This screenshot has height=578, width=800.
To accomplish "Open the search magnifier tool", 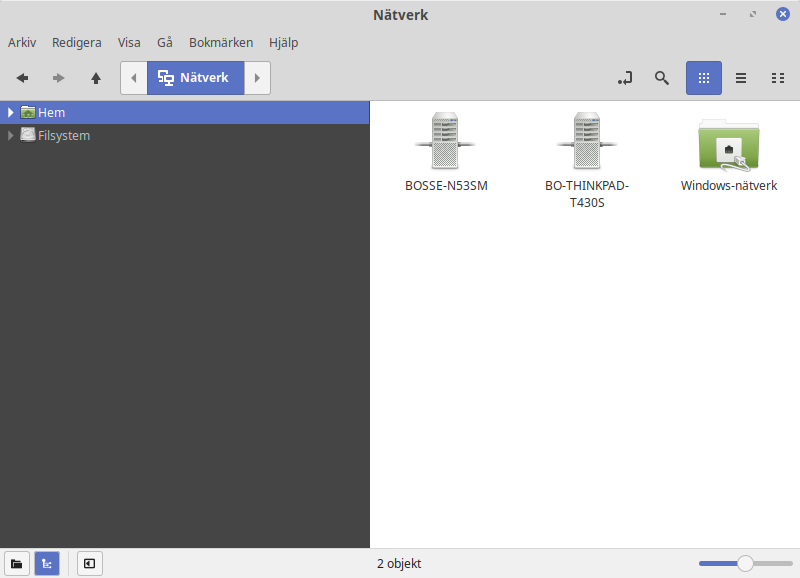I will pyautogui.click(x=662, y=78).
